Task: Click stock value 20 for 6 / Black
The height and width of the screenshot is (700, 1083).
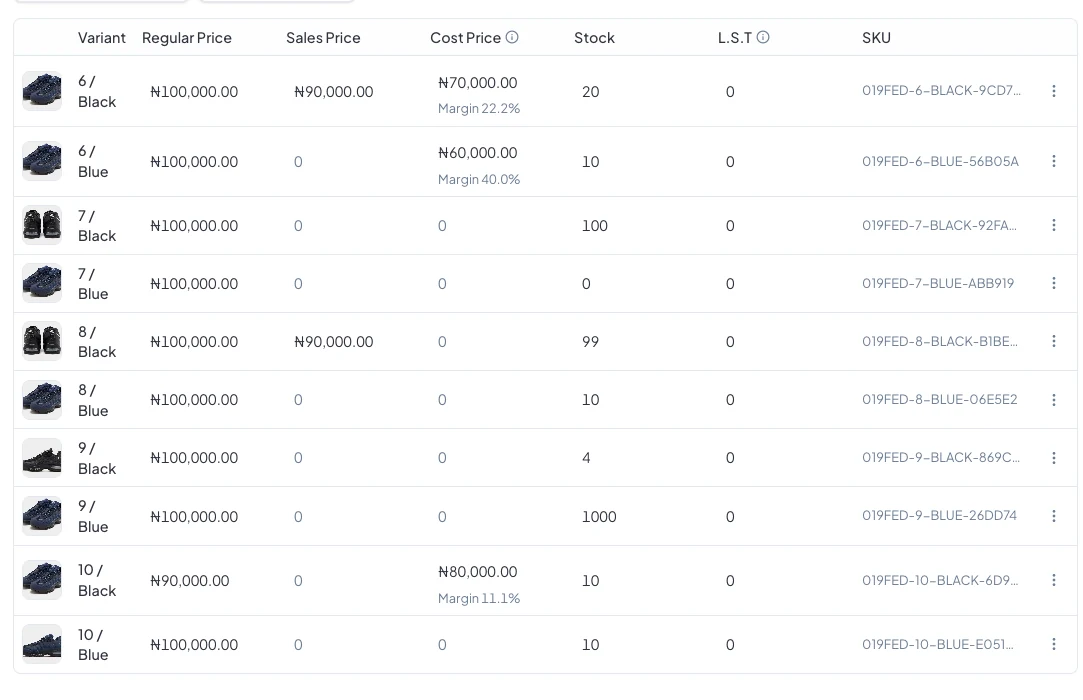Action: pyautogui.click(x=591, y=92)
